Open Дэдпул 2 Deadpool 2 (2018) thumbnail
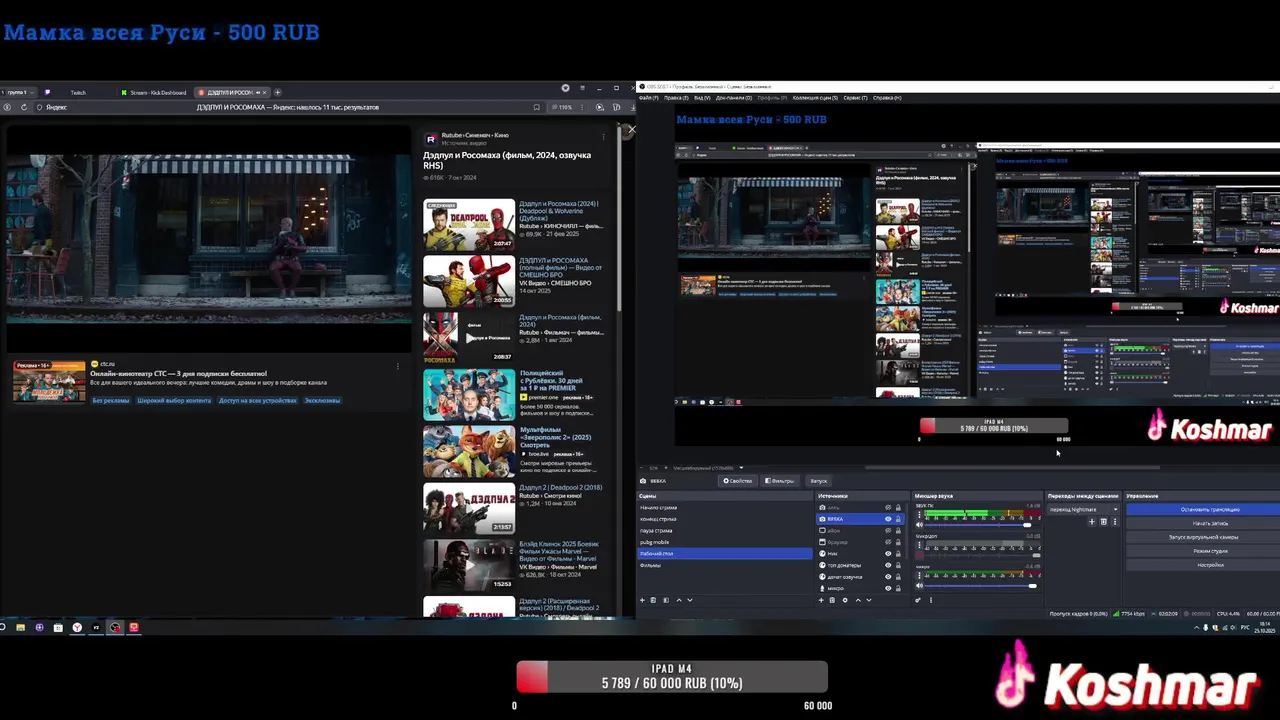Viewport: 1280px width, 720px height. click(x=469, y=508)
